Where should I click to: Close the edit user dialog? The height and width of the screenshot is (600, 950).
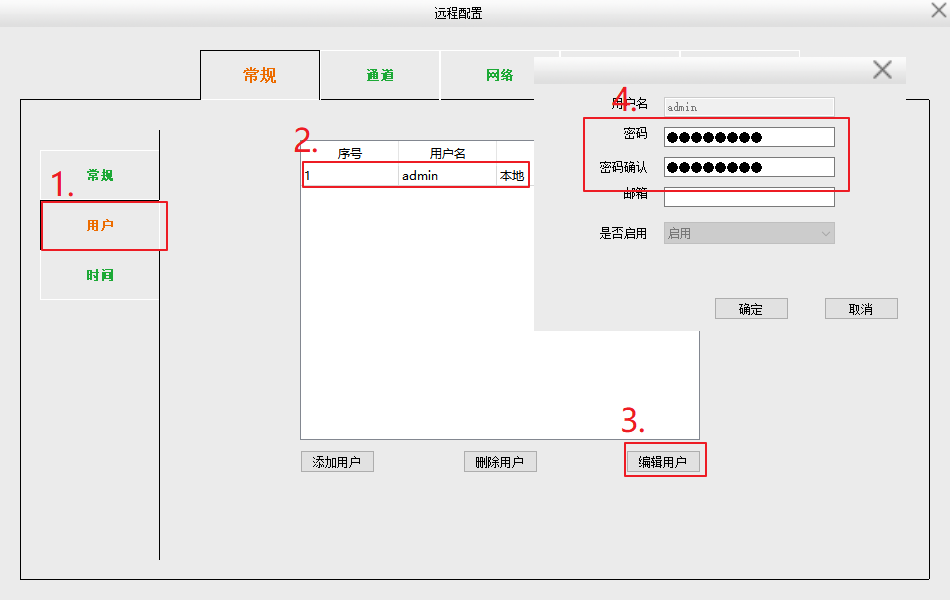pyautogui.click(x=882, y=70)
